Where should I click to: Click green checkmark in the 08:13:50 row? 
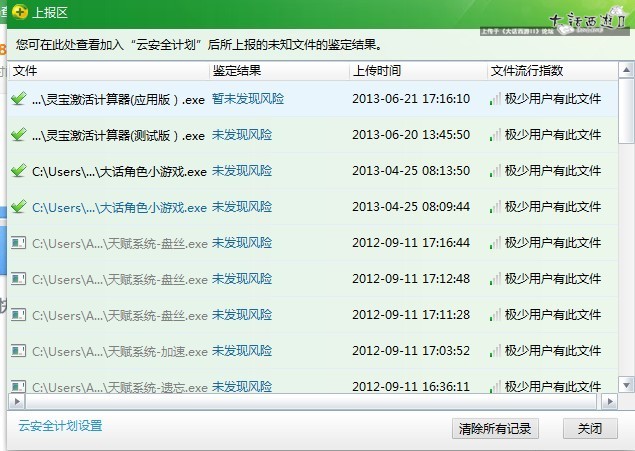(x=19, y=170)
